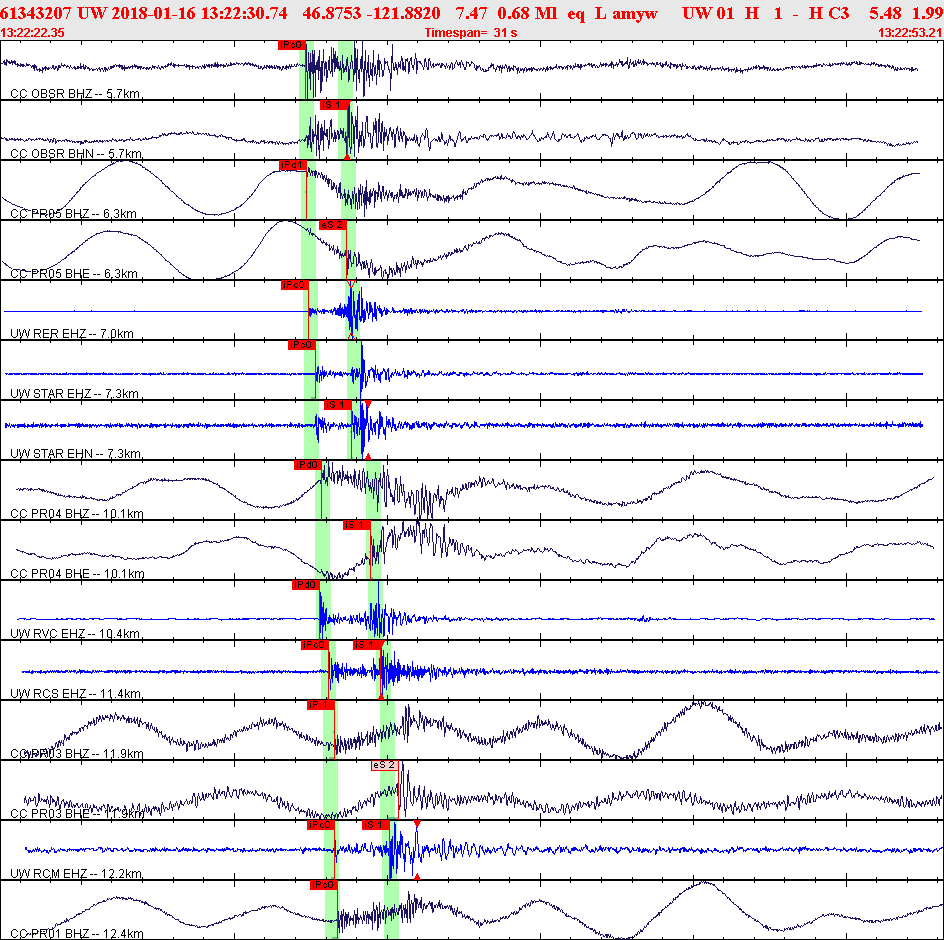Click the 'CC PR01 BHZ -- 12.4km' channel label

77,933
